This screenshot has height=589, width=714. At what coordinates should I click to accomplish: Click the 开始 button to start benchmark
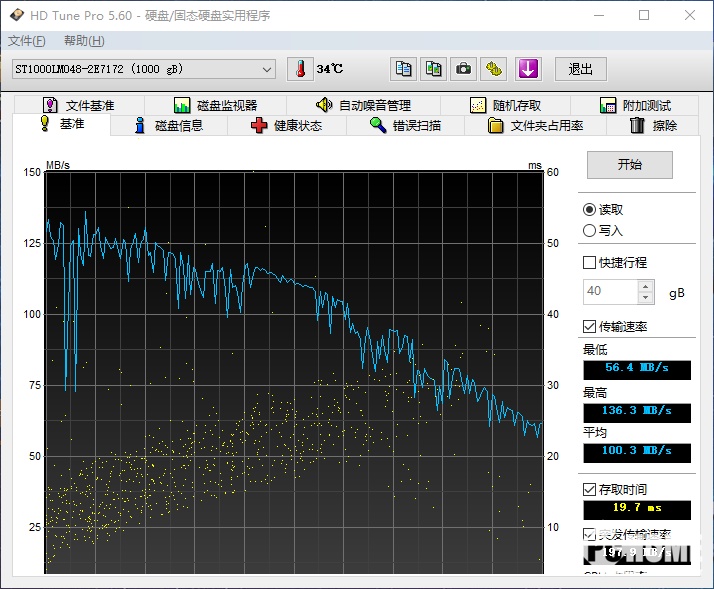click(629, 165)
